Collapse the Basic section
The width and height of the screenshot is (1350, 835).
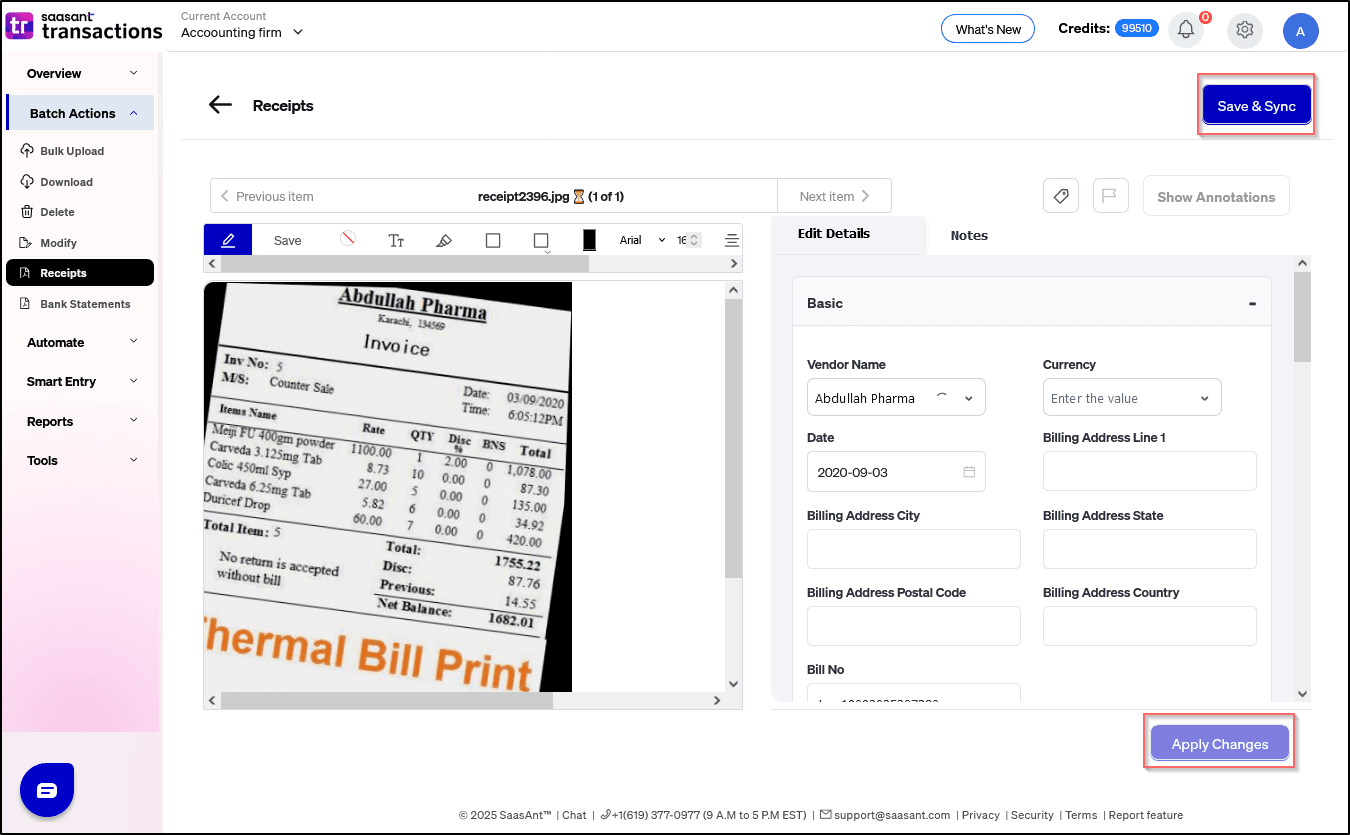[x=1252, y=303]
